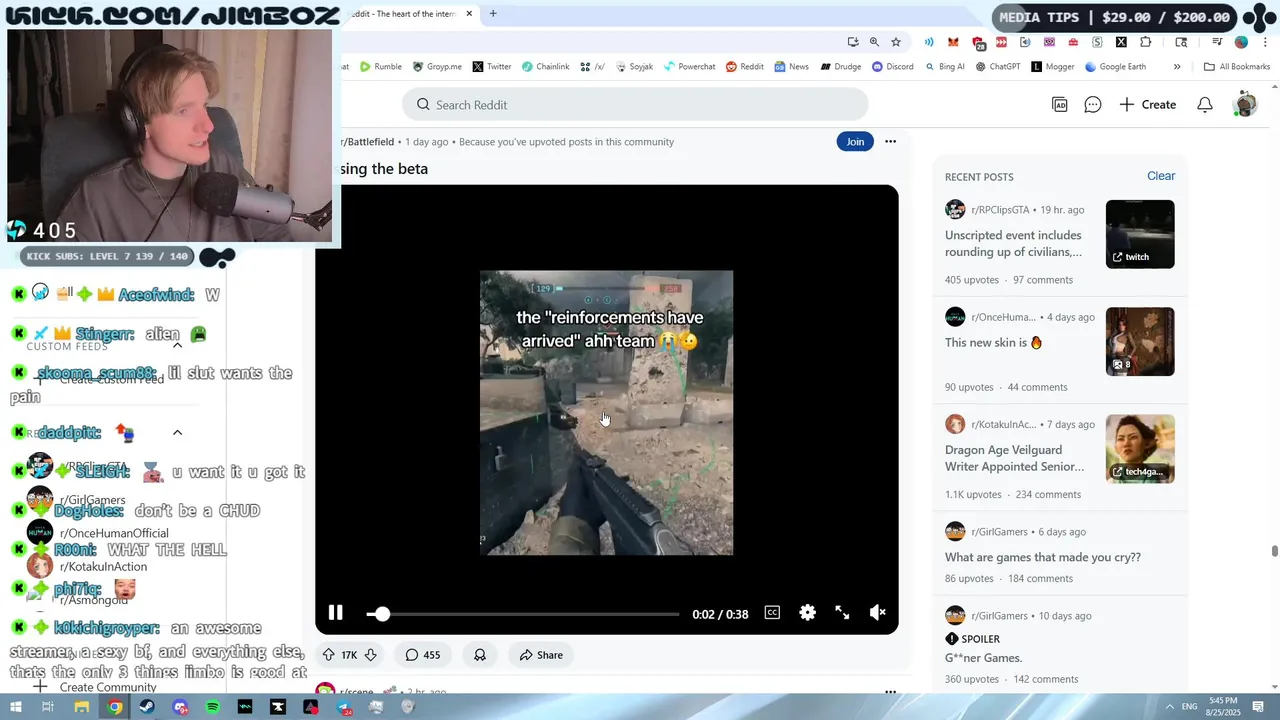Bookmark this page with the star
The height and width of the screenshot is (720, 1280).
click(896, 42)
